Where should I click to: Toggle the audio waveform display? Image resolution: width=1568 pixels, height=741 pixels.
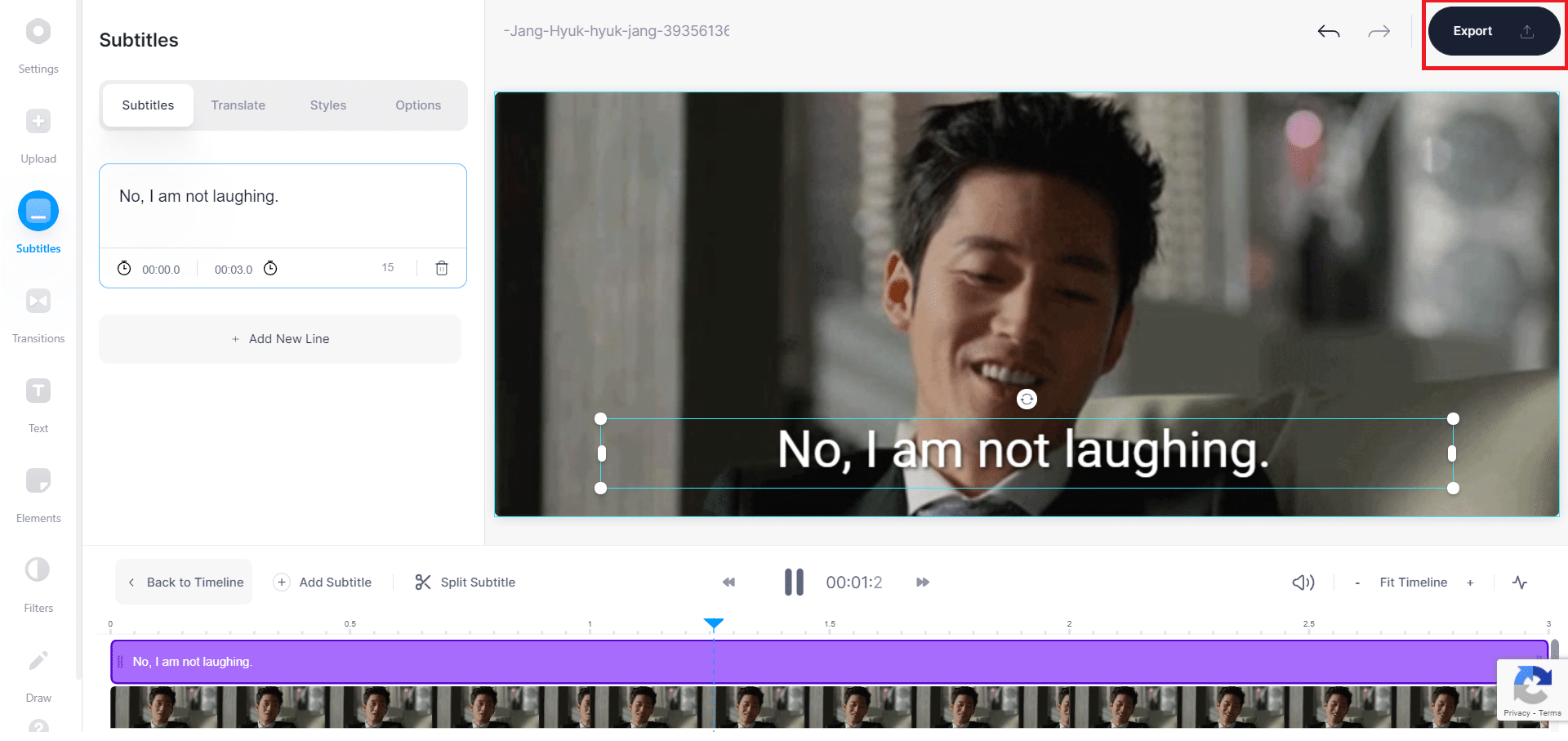coord(1519,583)
